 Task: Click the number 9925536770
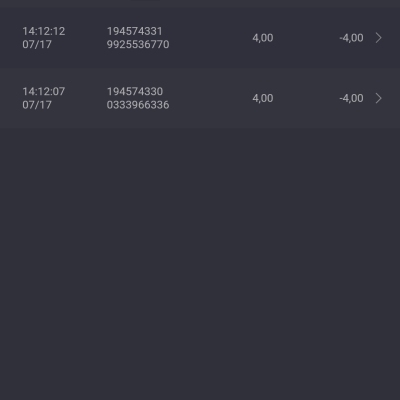[x=138, y=44]
